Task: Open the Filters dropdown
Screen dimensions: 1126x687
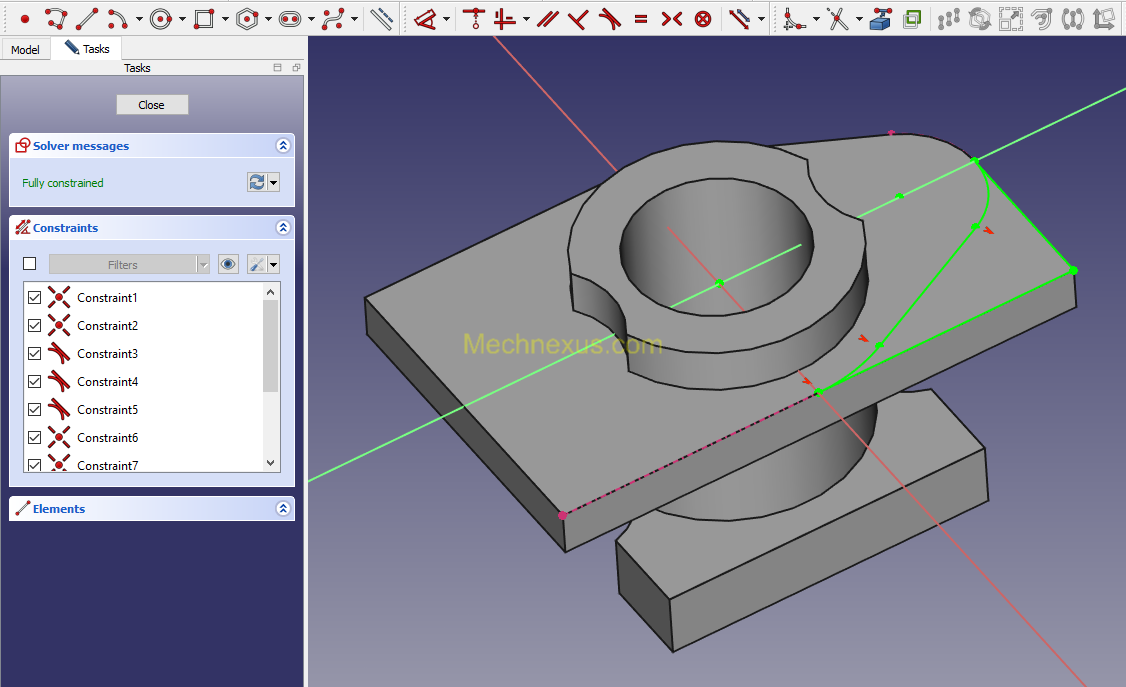Action: coord(129,264)
